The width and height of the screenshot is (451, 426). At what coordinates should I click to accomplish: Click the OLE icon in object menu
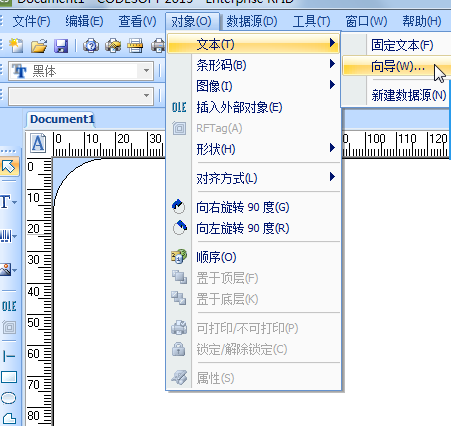179,107
